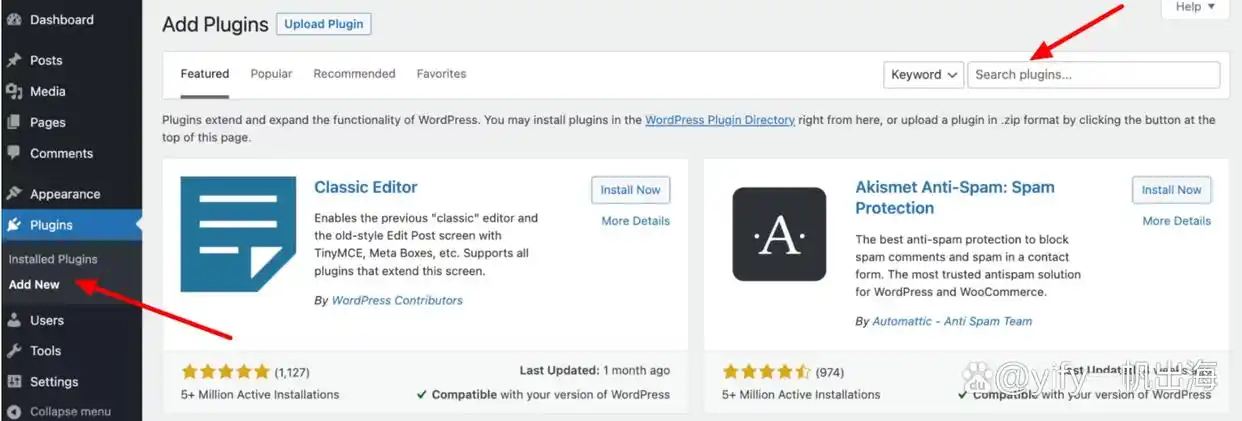
Task: Click the Appearance paintbrush icon
Action: pyautogui.click(x=14, y=194)
